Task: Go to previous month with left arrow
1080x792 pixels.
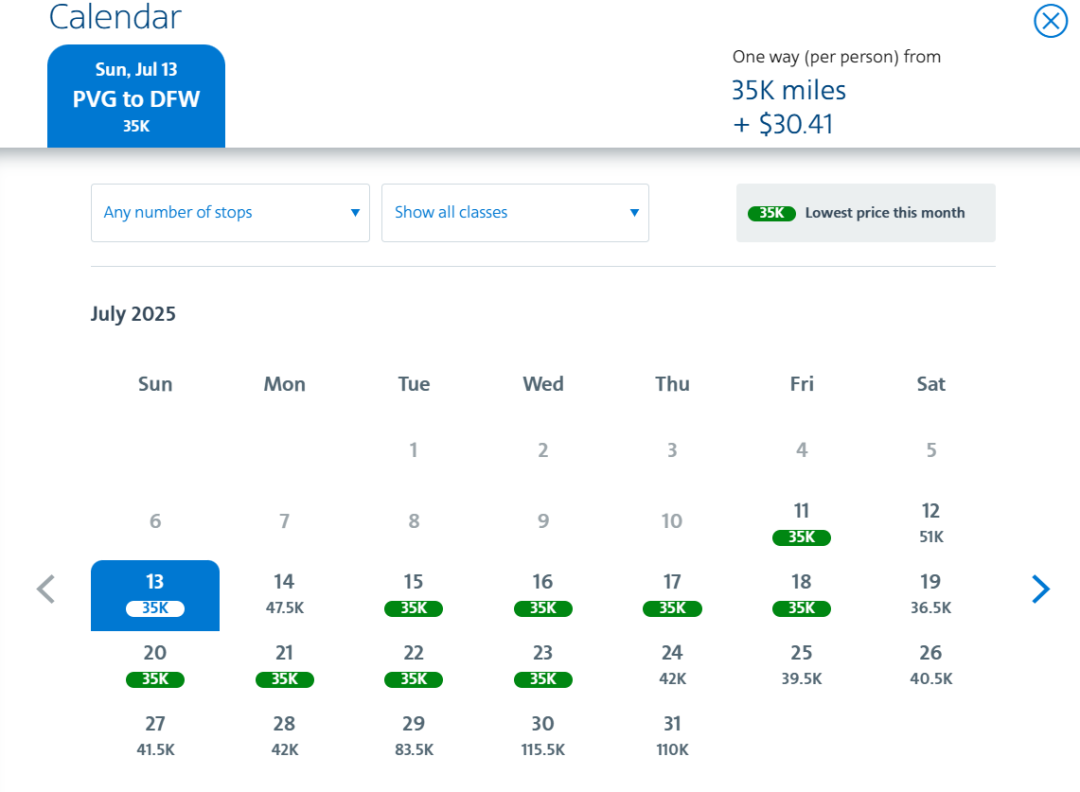Action: pos(46,589)
